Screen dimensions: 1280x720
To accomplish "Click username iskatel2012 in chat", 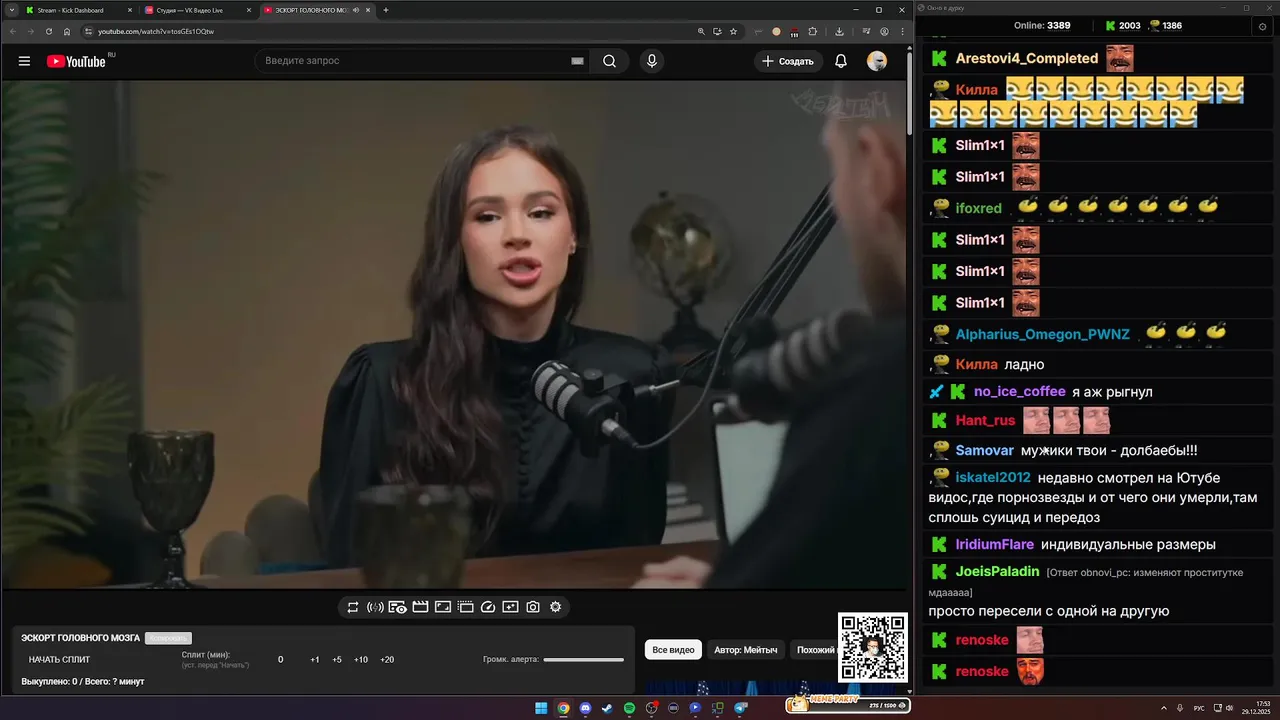I will [993, 478].
